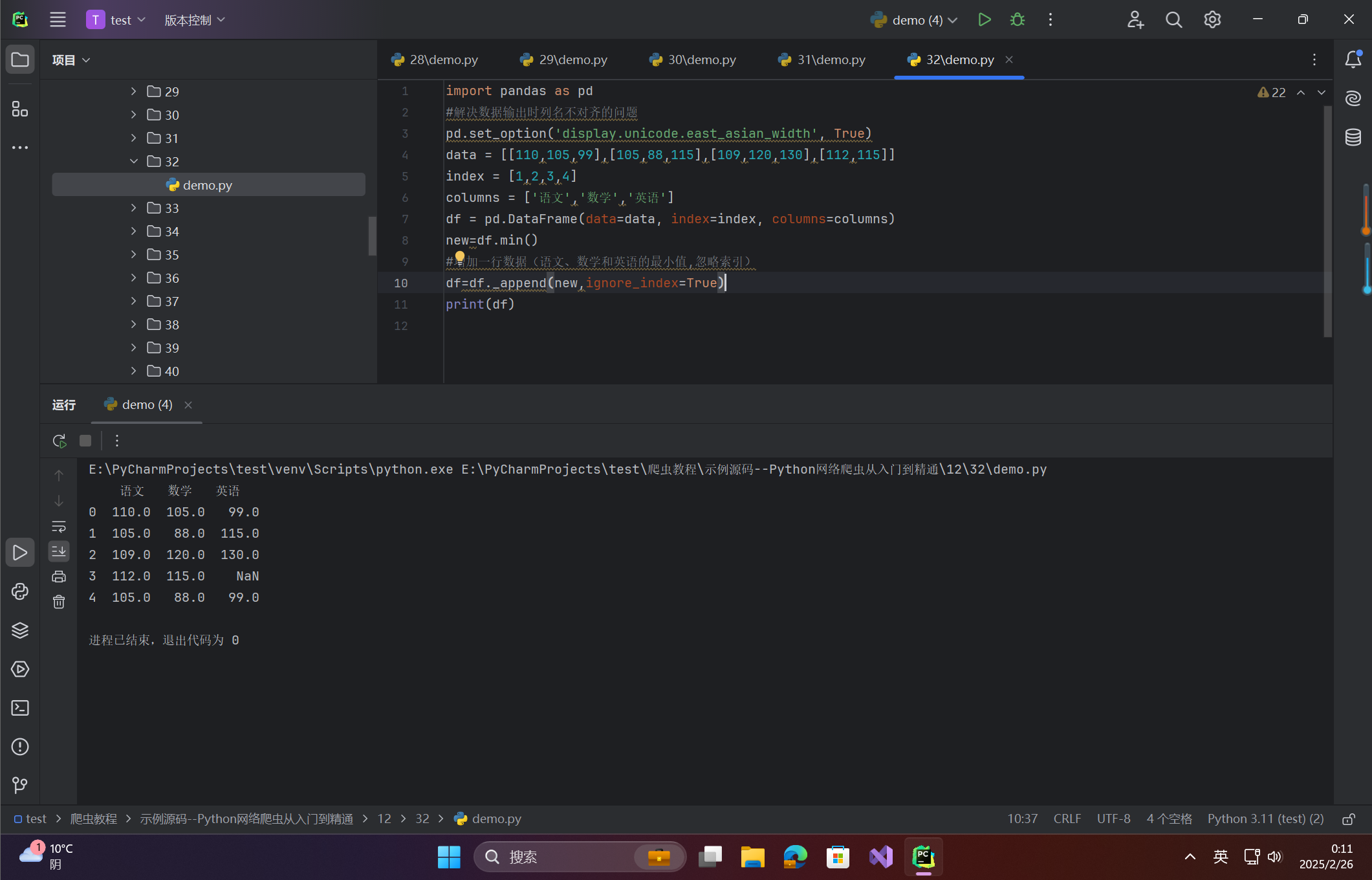Image resolution: width=1372 pixels, height=880 pixels.
Task: Change UTF-8 file encoding
Action: click(x=1113, y=819)
